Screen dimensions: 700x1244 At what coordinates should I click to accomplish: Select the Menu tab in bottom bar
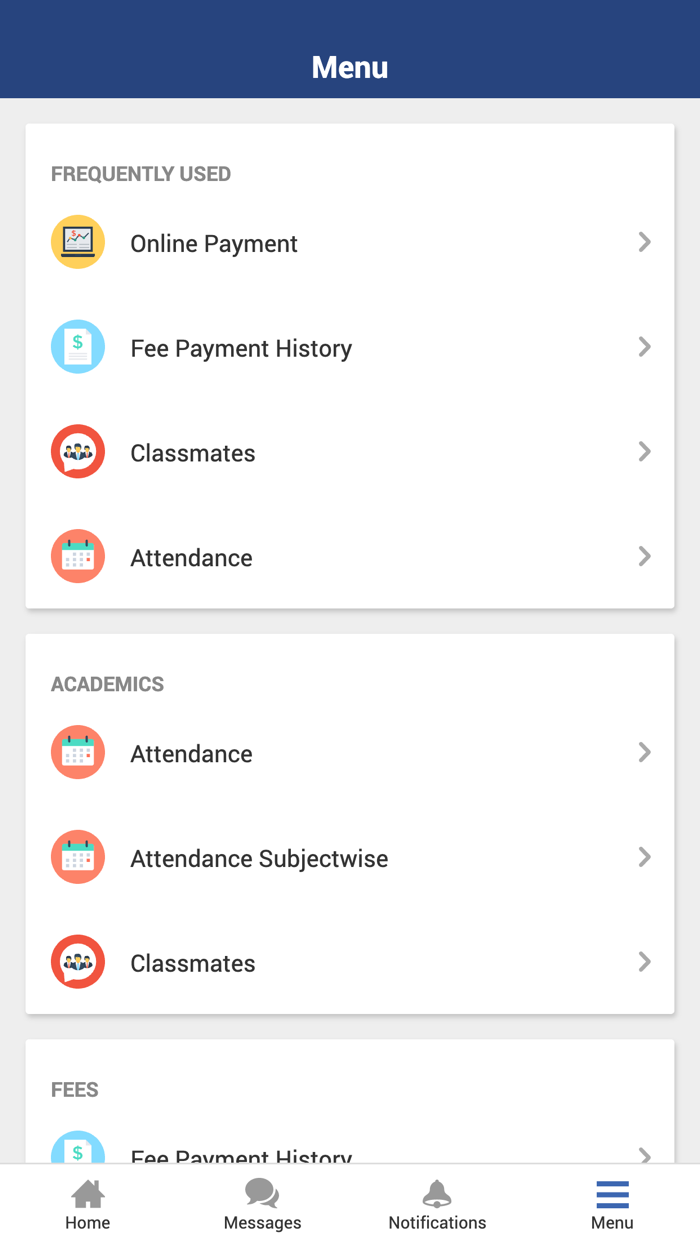click(x=612, y=1204)
